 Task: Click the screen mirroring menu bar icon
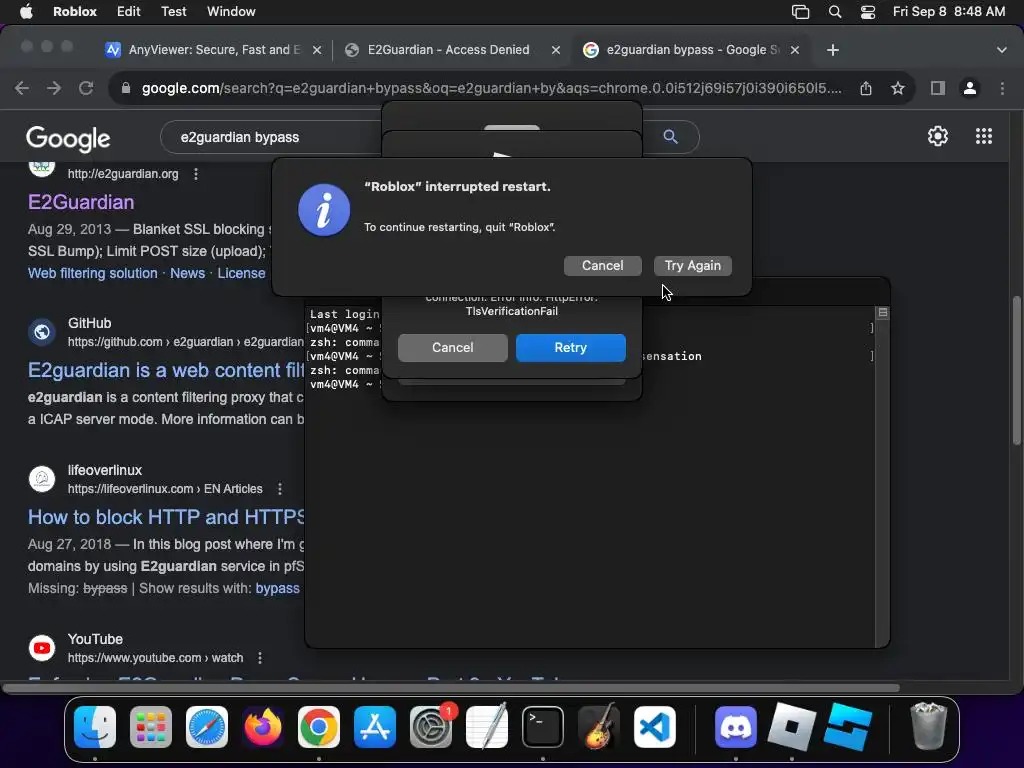[801, 12]
